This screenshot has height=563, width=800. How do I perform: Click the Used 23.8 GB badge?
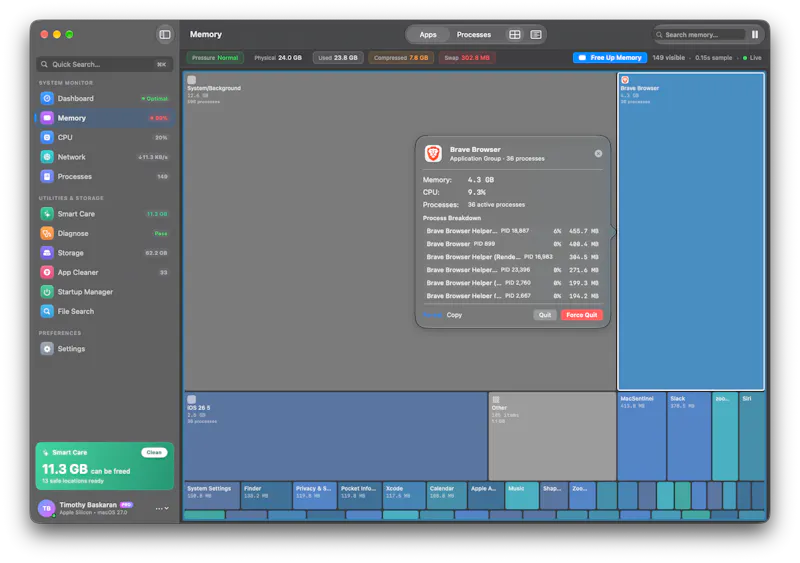[338, 58]
